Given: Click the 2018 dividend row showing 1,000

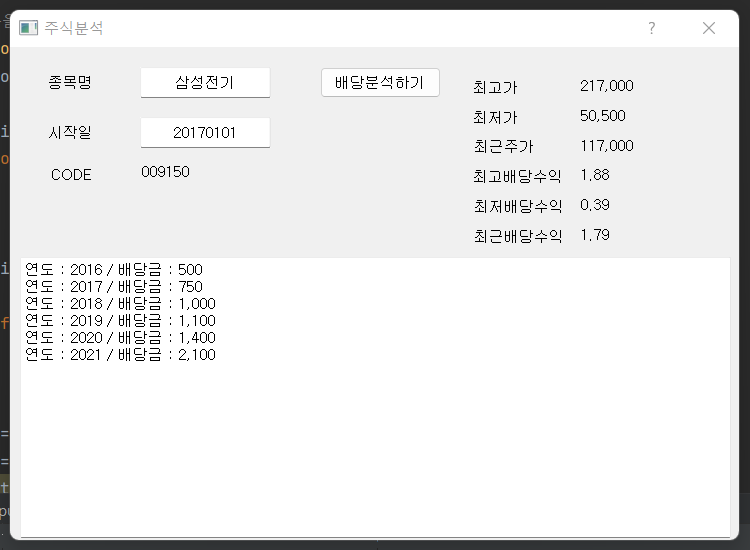Looking at the screenshot, I should click(x=121, y=303).
